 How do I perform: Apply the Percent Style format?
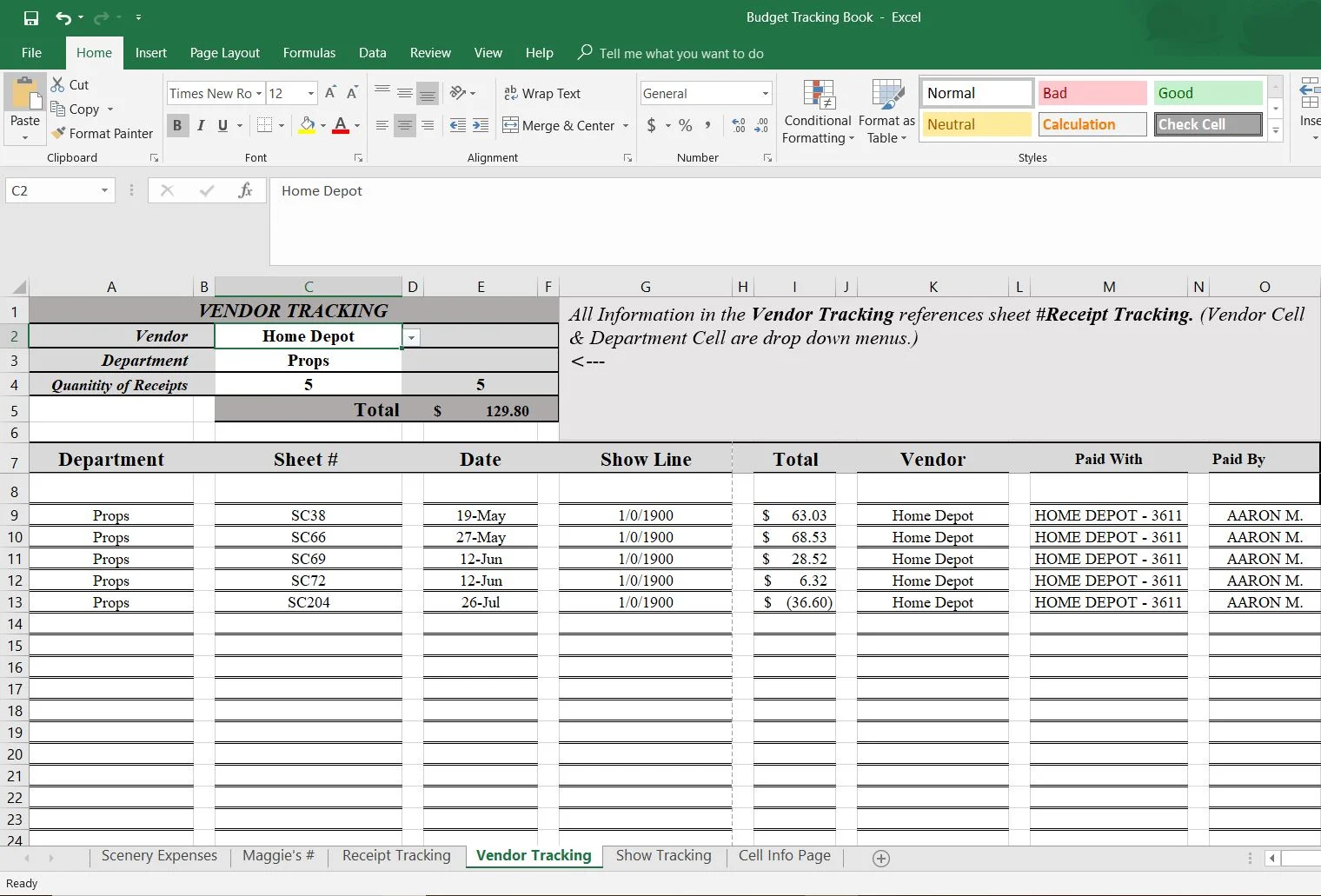click(x=684, y=125)
